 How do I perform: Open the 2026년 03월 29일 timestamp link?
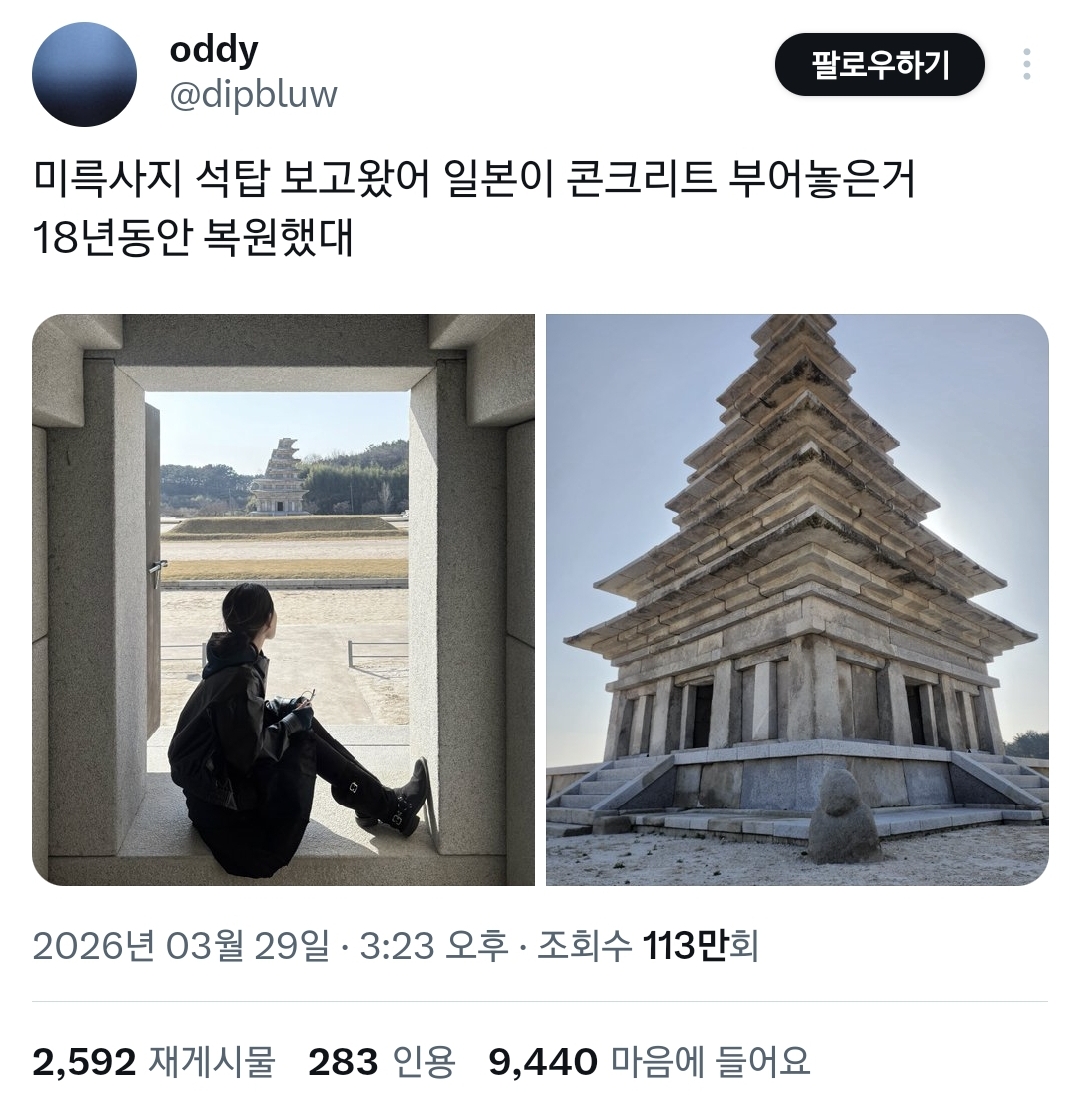click(x=180, y=946)
